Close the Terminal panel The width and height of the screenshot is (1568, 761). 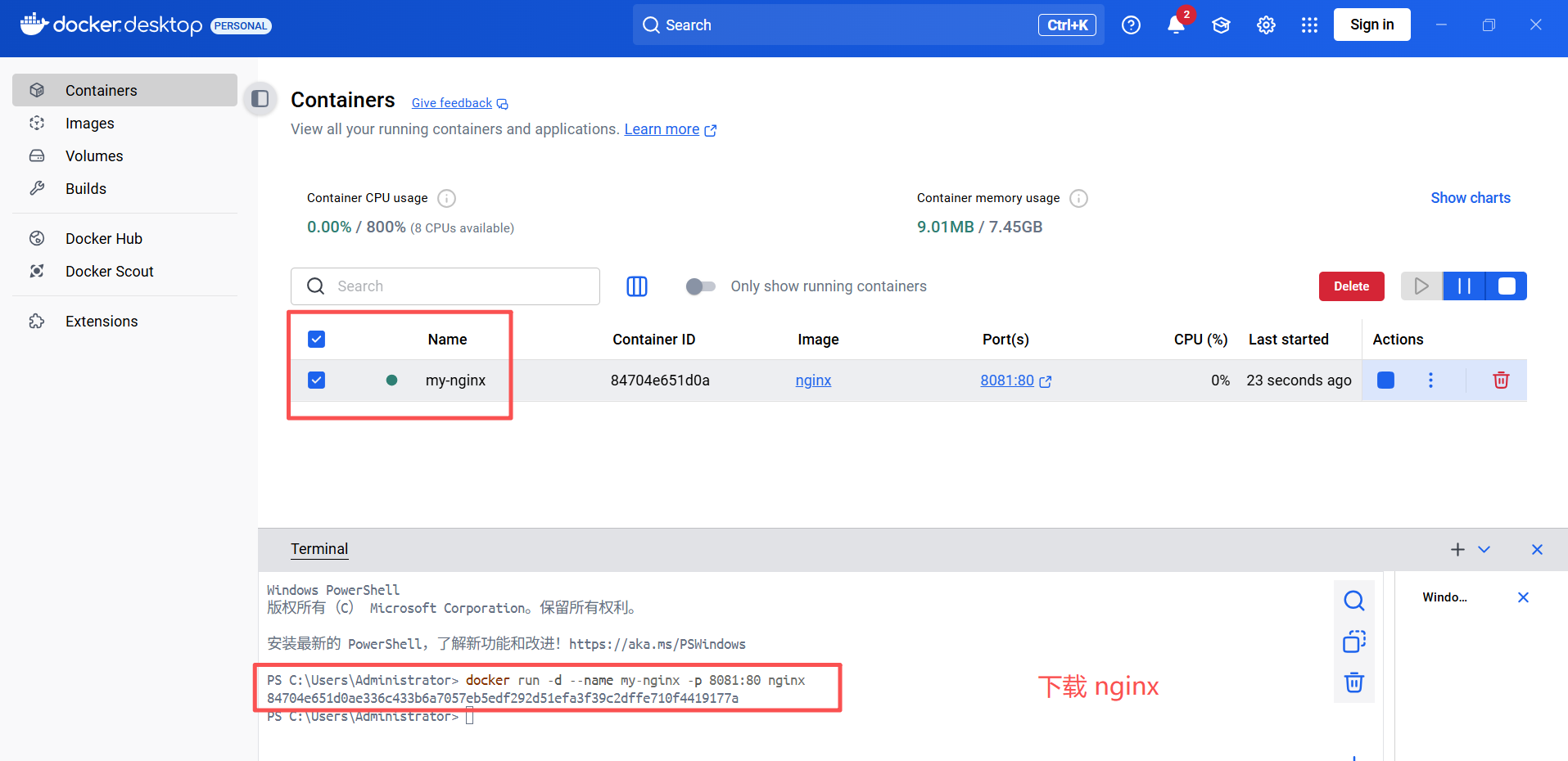(x=1537, y=550)
